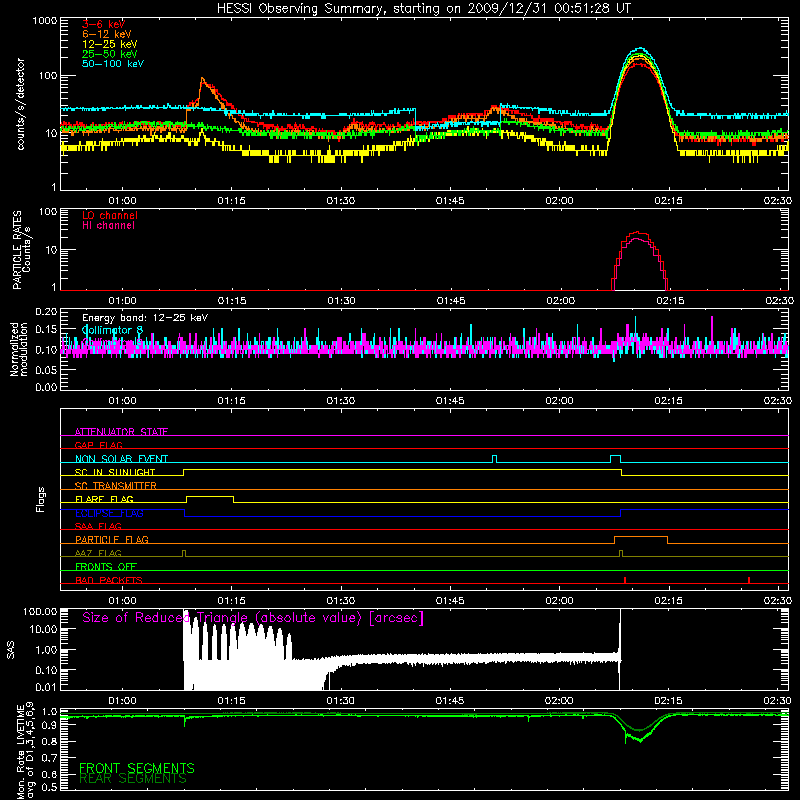The width and height of the screenshot is (800, 800).
Task: Click the LO channel legend label
Action: [x=110, y=215]
